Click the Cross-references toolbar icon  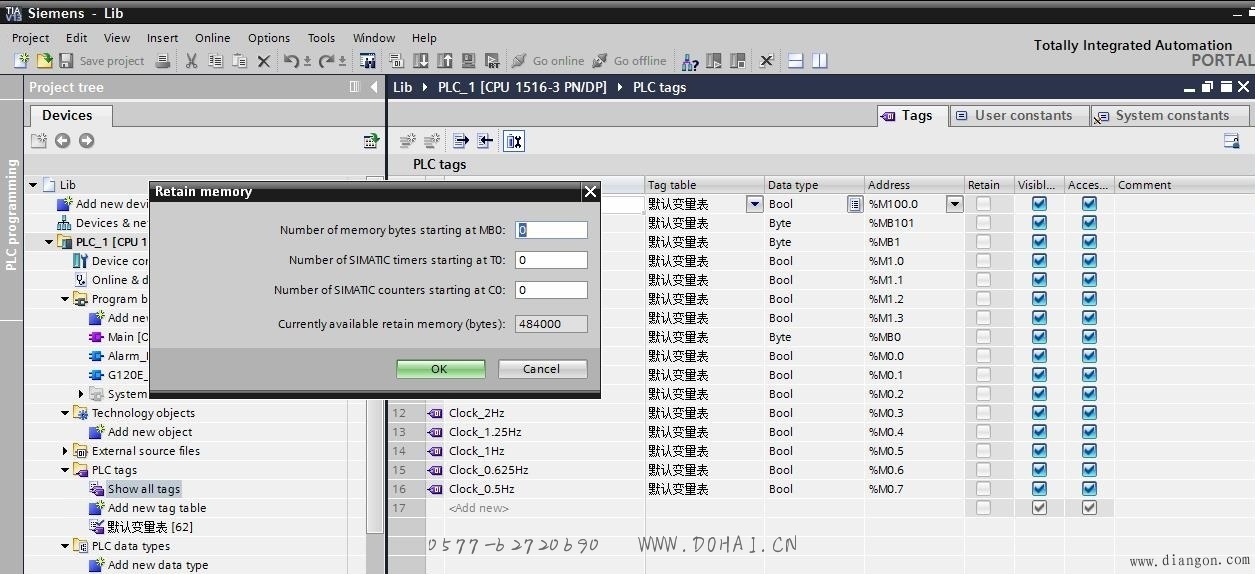(x=767, y=61)
